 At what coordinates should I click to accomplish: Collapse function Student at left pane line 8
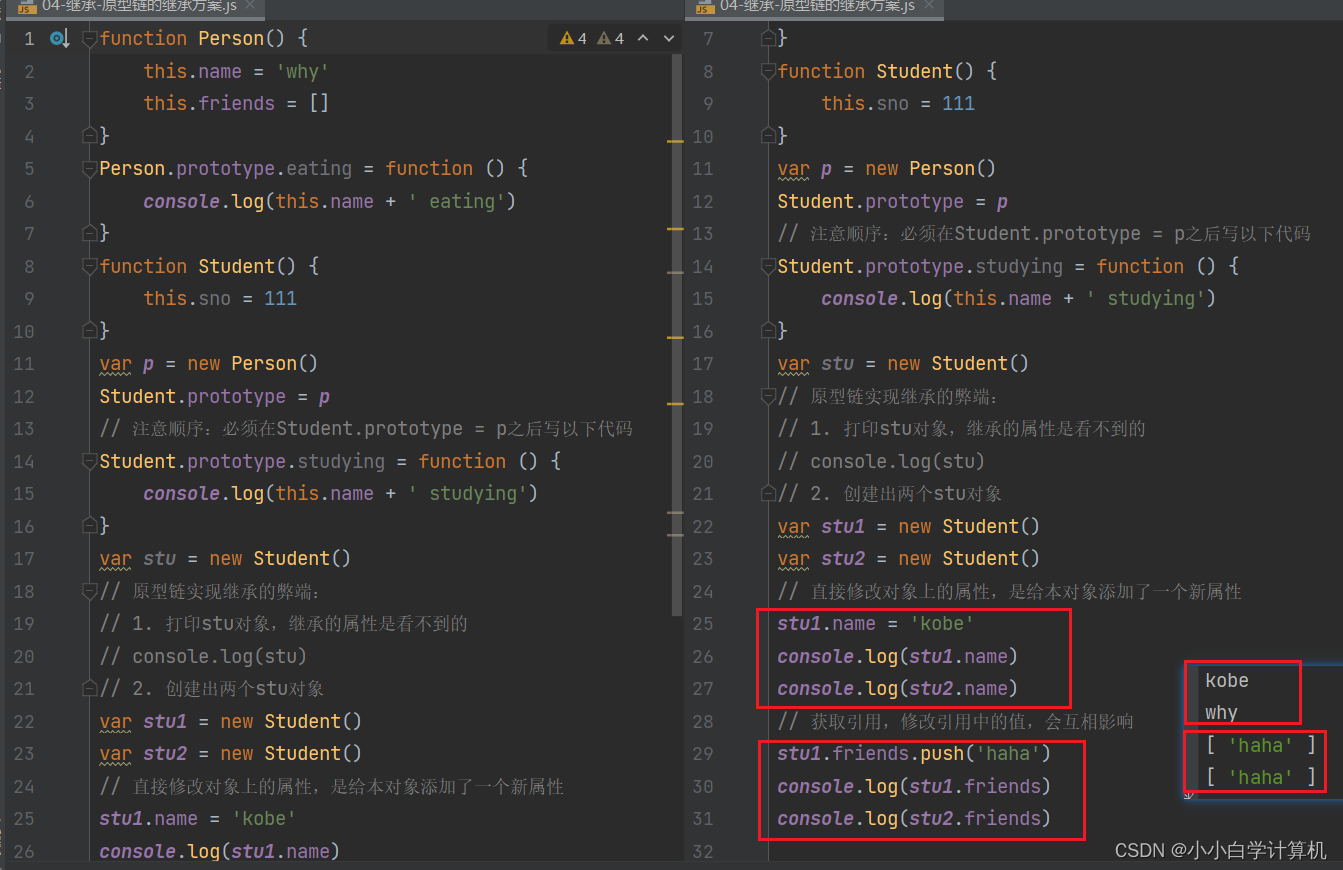coord(89,266)
